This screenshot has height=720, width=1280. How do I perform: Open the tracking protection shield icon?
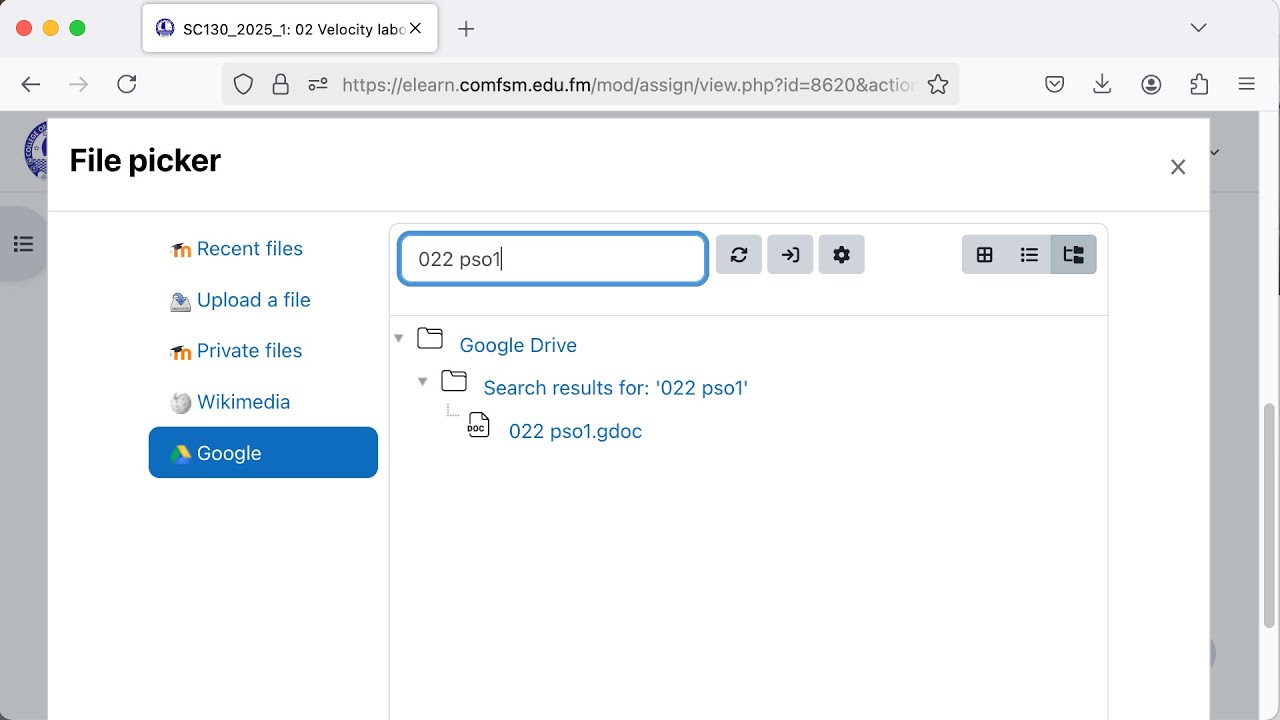coord(243,85)
